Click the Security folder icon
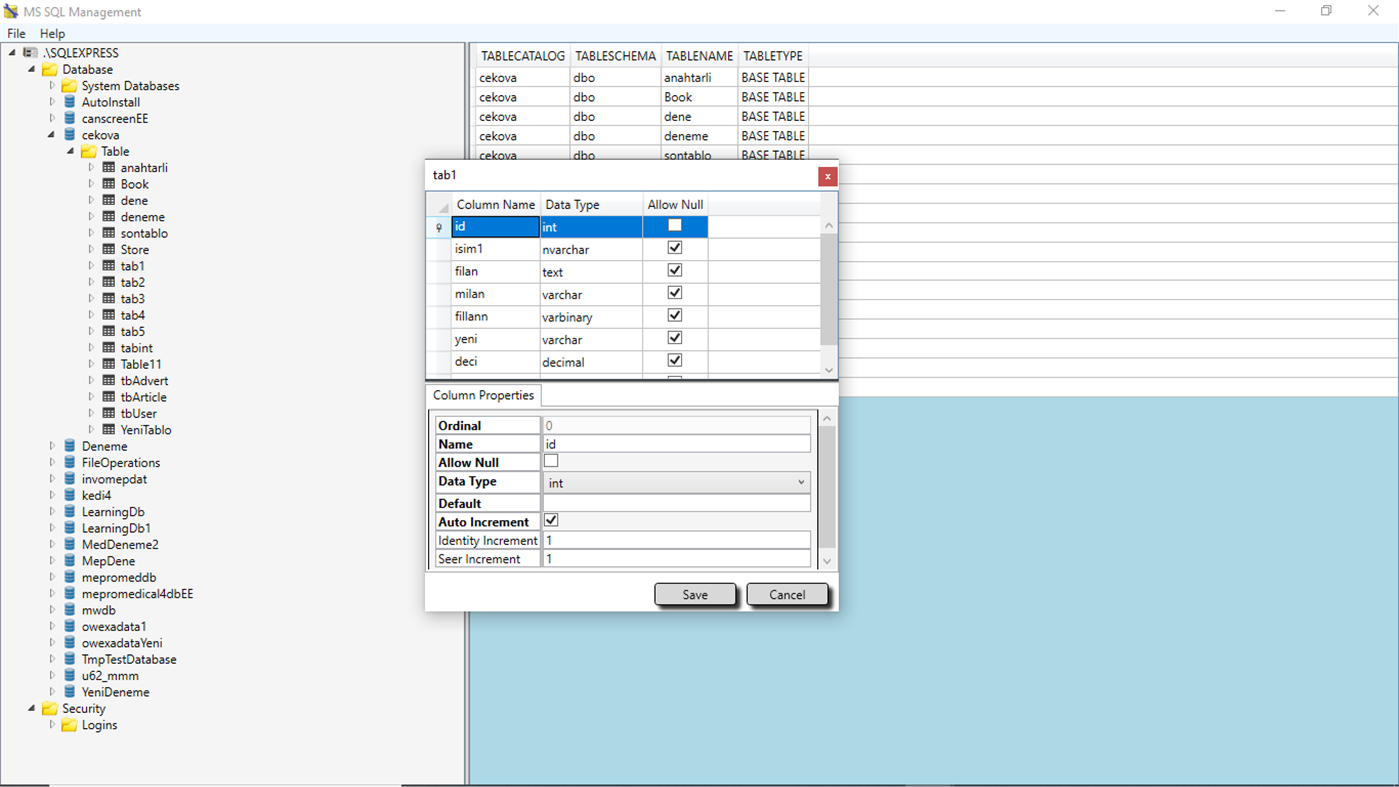1399x787 pixels. click(50, 708)
